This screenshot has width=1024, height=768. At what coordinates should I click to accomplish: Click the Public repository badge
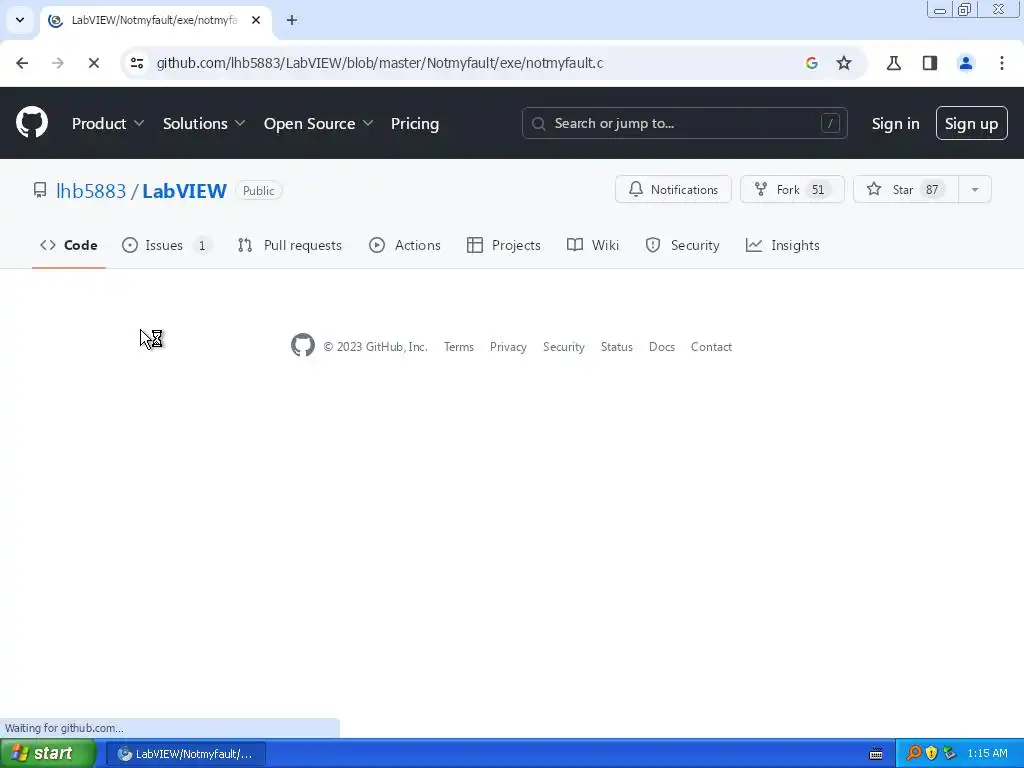259,191
